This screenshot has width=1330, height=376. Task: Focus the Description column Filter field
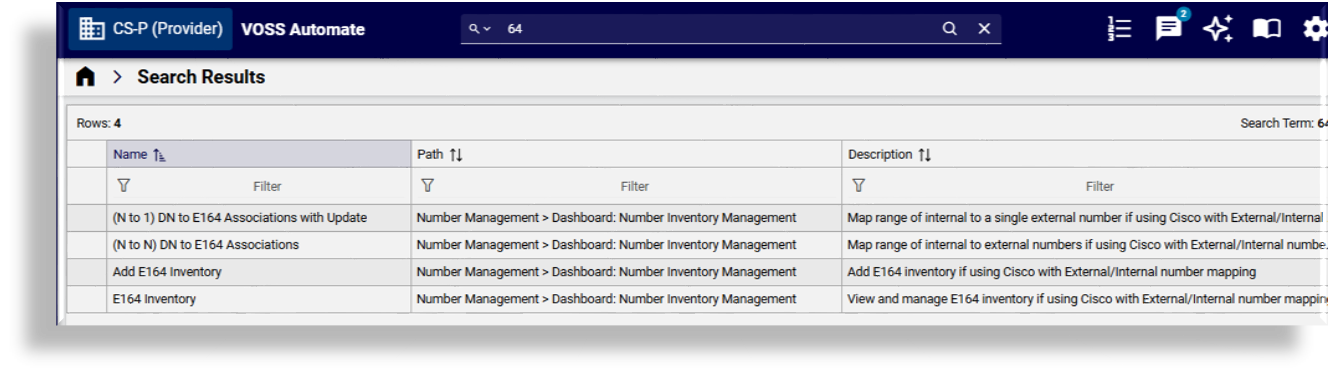[1099, 186]
